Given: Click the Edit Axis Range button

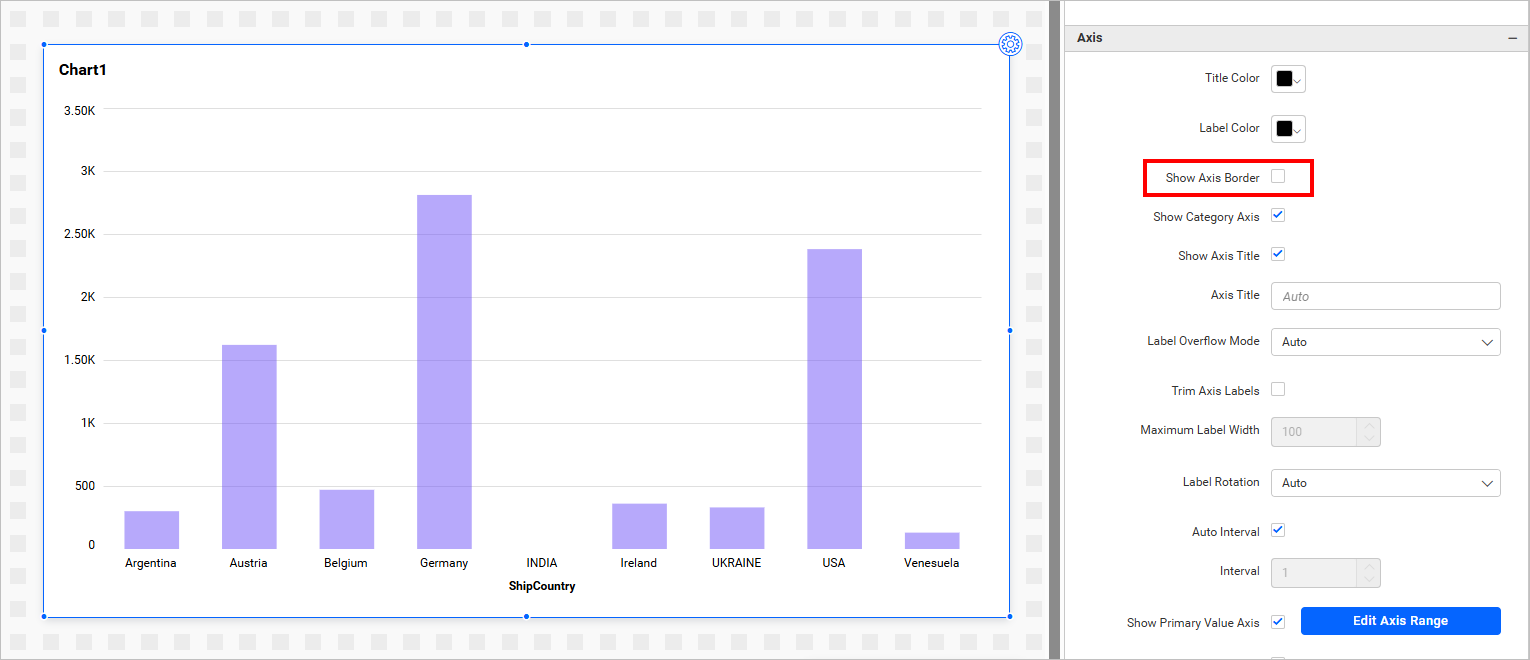Looking at the screenshot, I should coord(1400,621).
